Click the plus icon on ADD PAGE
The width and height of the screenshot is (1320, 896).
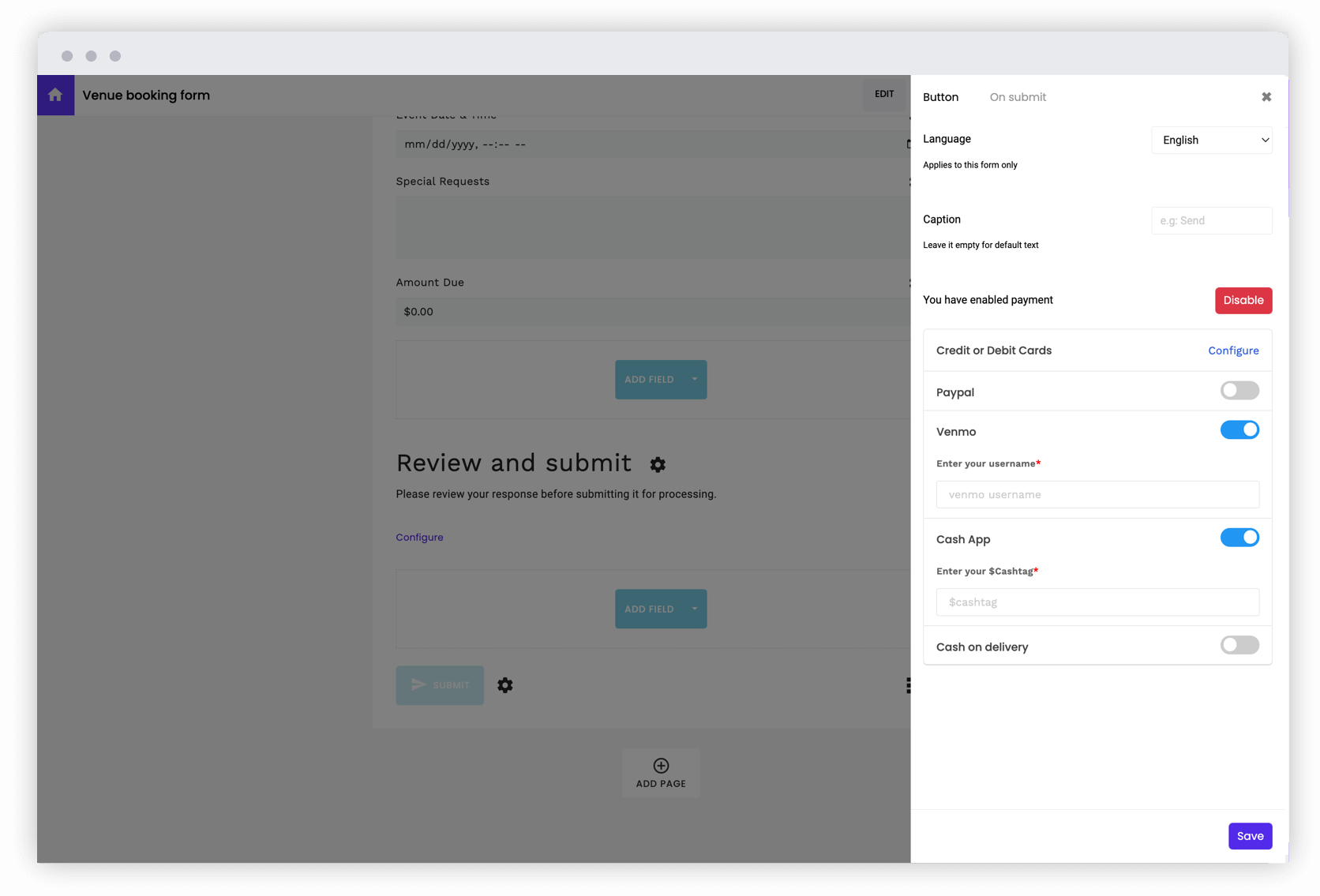coord(660,764)
